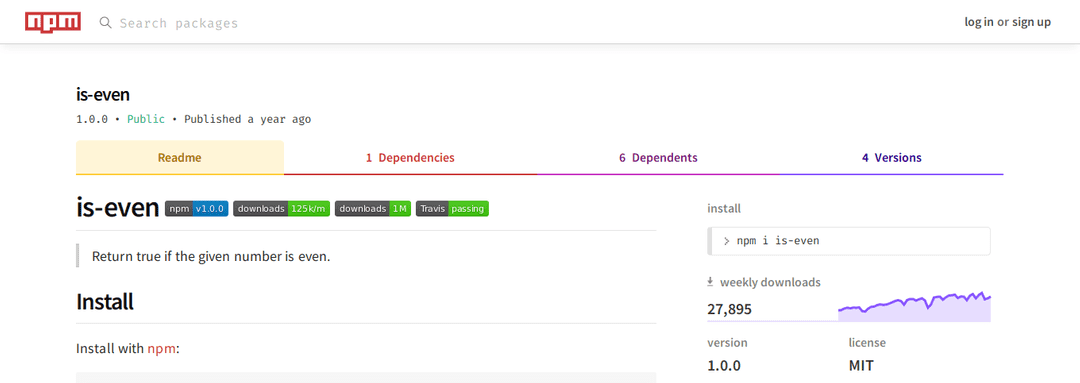Click the Public label under package name

[146, 119]
